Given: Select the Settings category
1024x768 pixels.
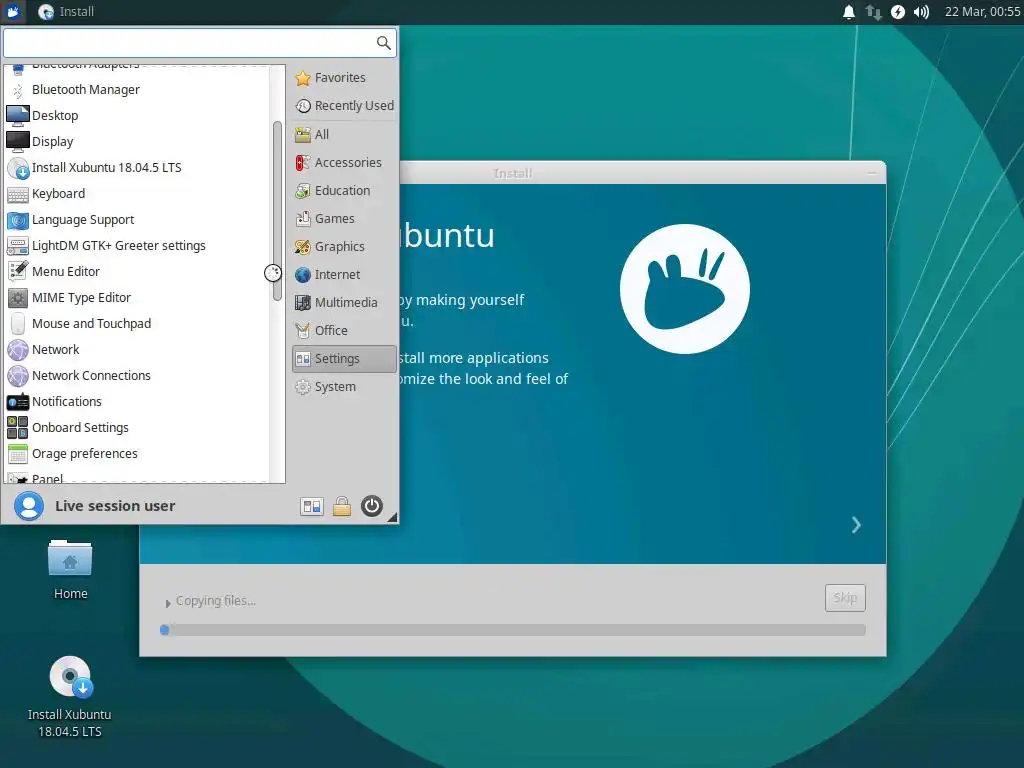Looking at the screenshot, I should coord(344,359).
